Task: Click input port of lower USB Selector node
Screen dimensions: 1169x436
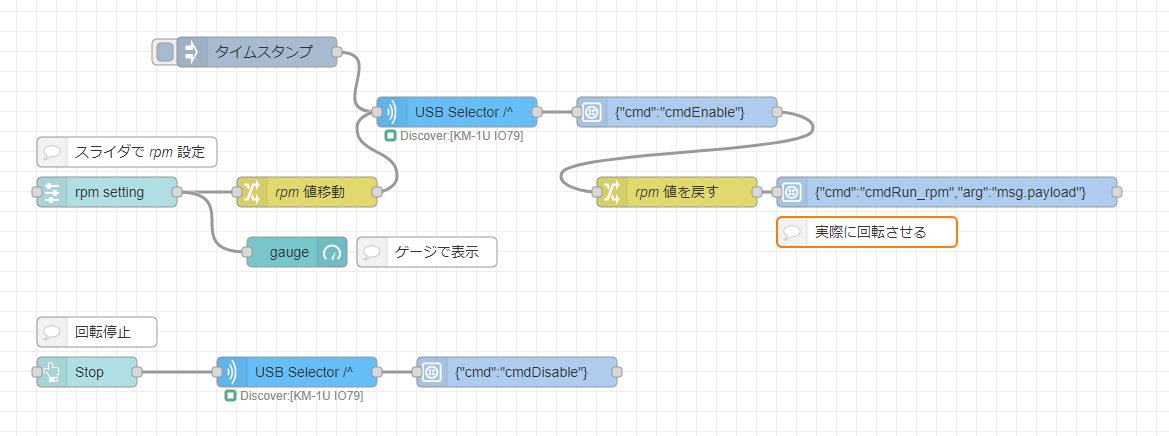Action: (216, 372)
